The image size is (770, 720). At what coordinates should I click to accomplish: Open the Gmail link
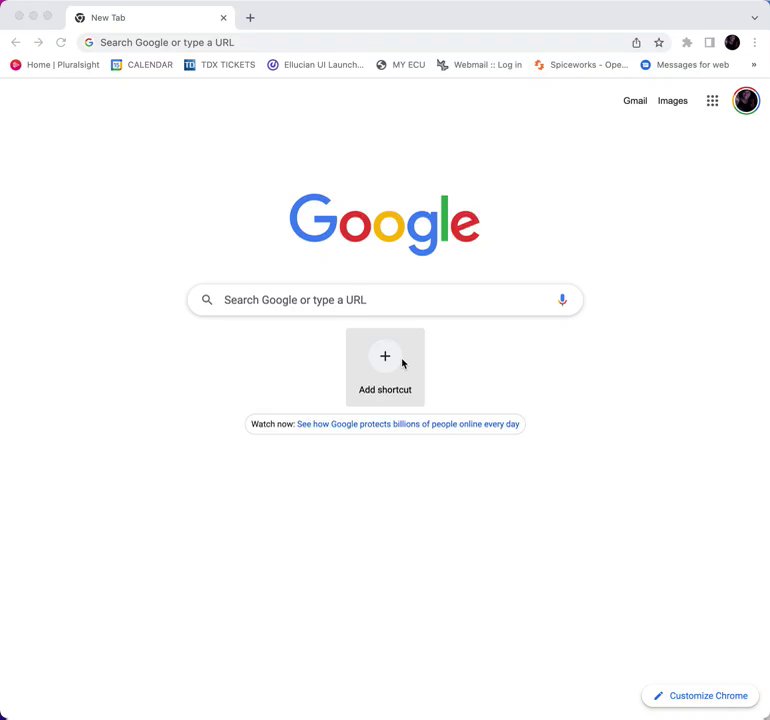tap(635, 101)
